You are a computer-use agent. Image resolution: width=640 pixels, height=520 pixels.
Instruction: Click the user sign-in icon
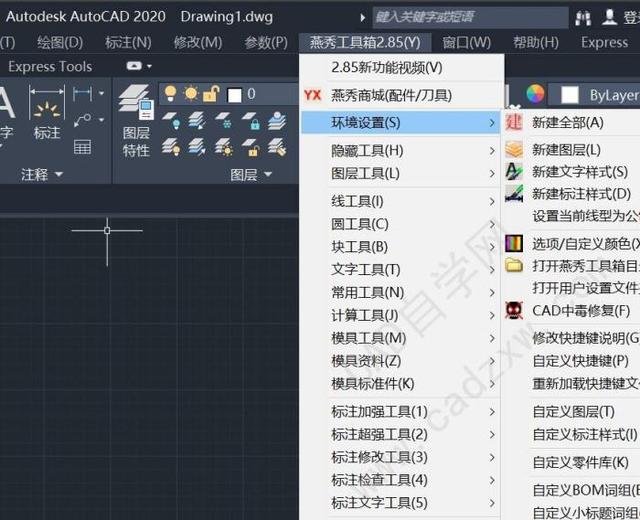point(609,17)
